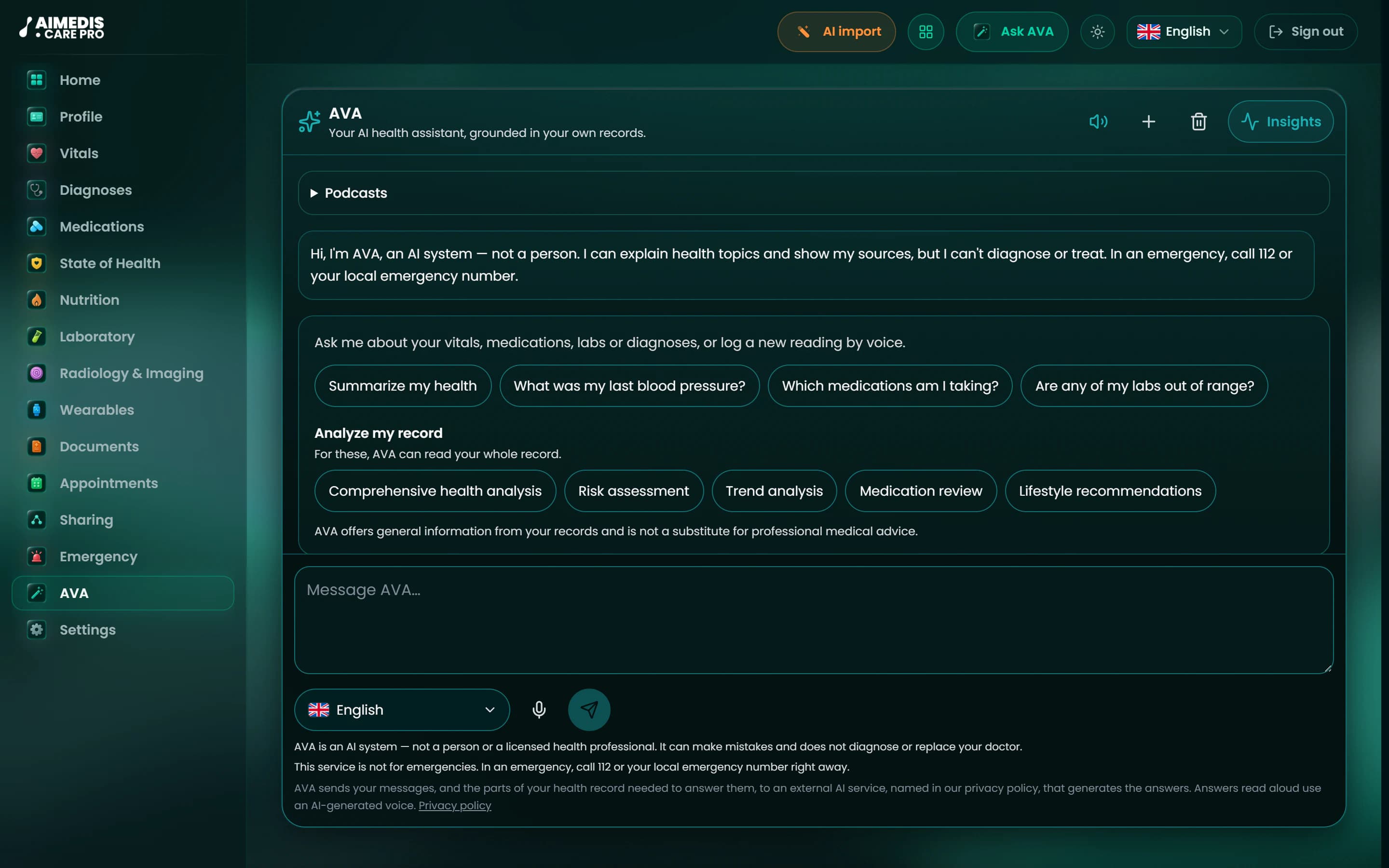Click the State of Health shield icon
The image size is (1389, 868).
pyautogui.click(x=37, y=263)
